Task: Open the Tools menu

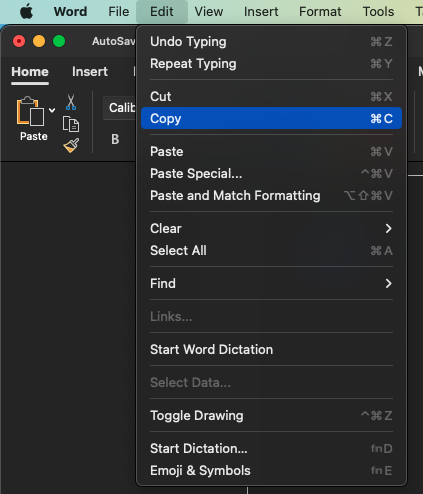Action: tap(378, 12)
